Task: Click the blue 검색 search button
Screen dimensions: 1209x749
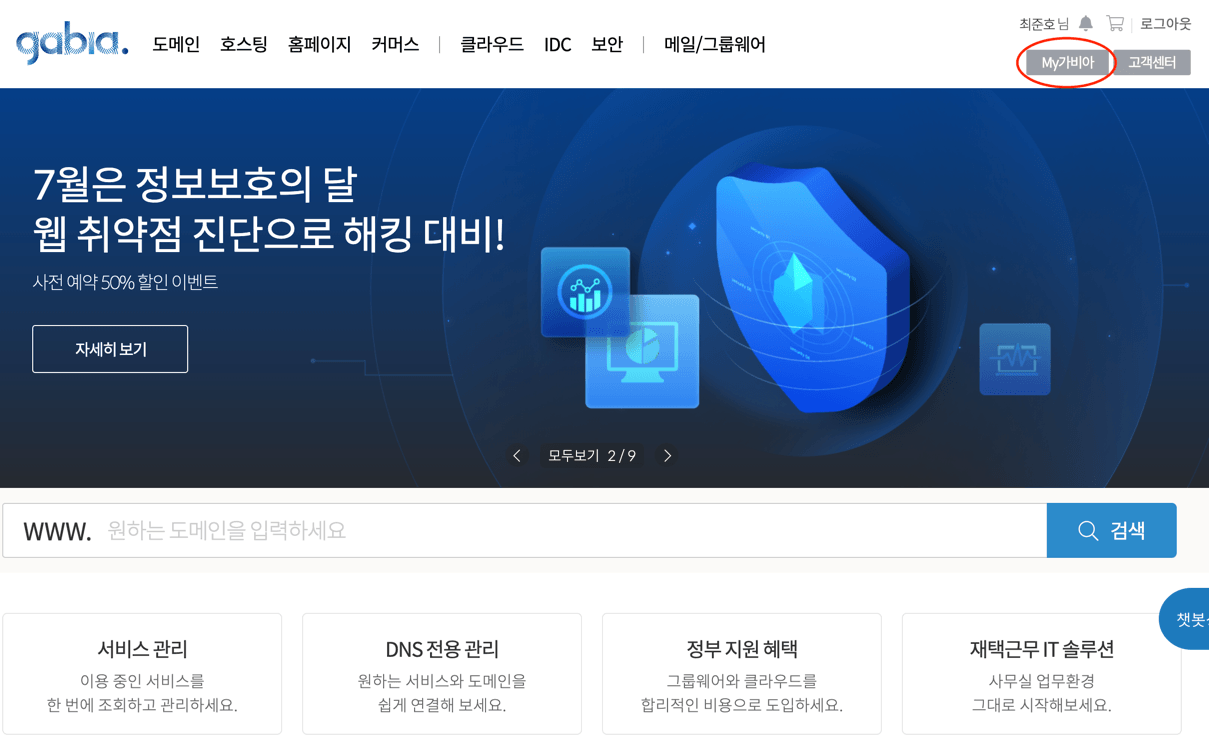Action: [1111, 530]
